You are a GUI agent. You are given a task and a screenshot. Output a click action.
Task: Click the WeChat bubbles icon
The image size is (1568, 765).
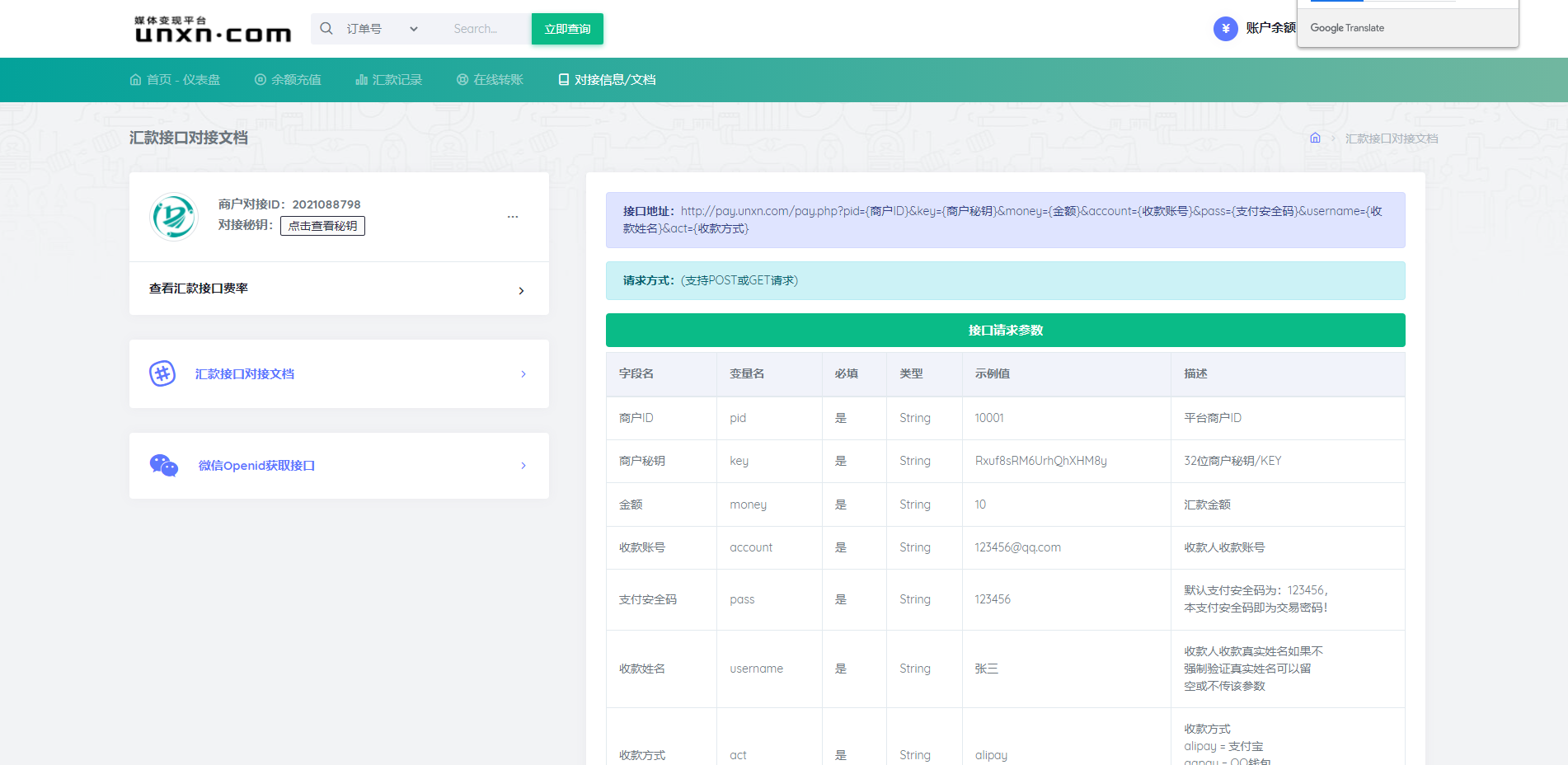pos(163,466)
